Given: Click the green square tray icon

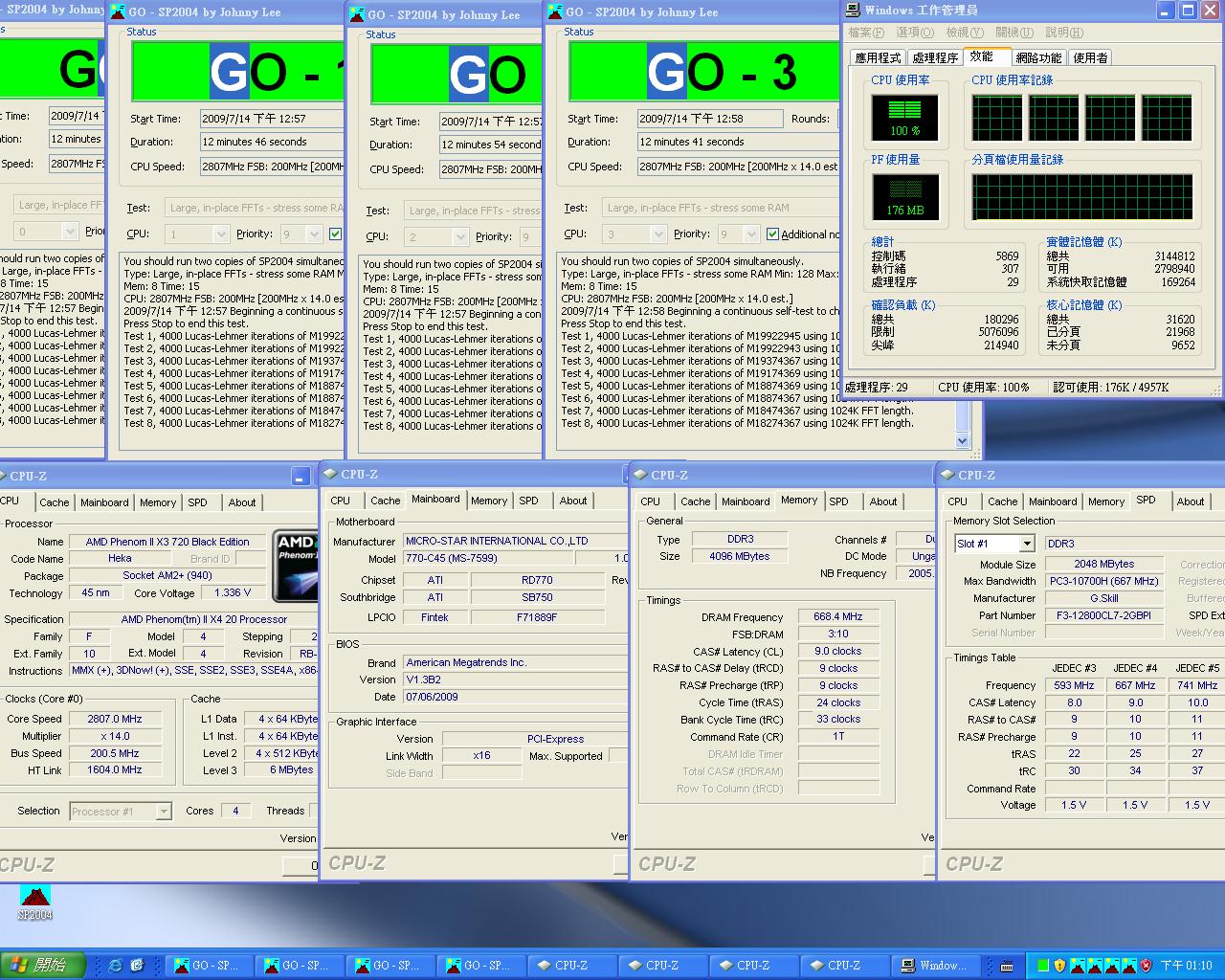Looking at the screenshot, I should [1043, 966].
